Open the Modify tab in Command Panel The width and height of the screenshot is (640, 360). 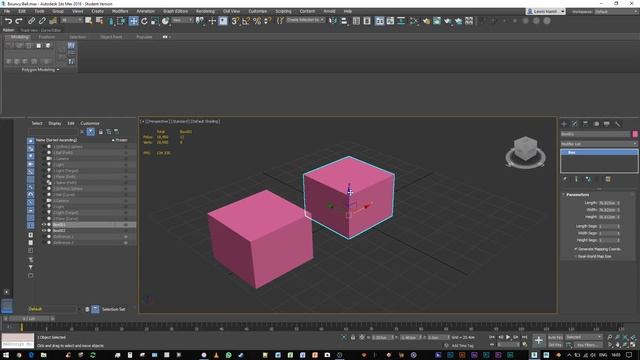575,124
